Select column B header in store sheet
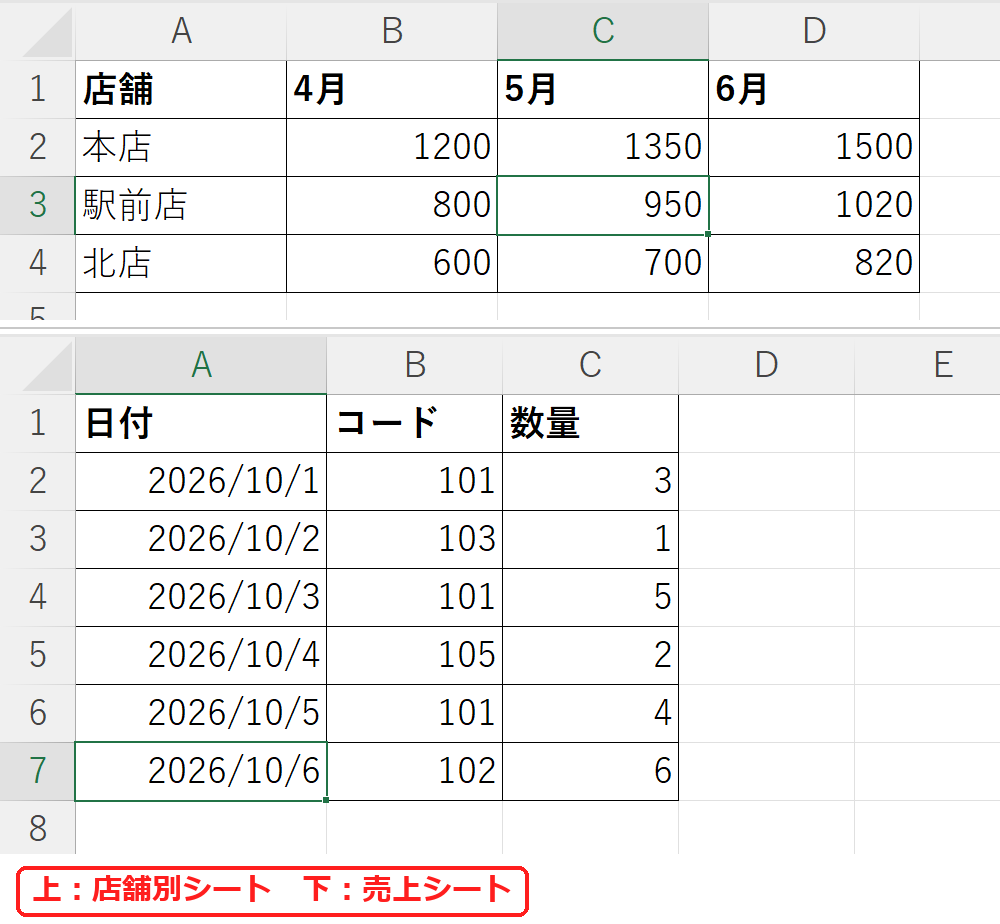 [x=392, y=32]
